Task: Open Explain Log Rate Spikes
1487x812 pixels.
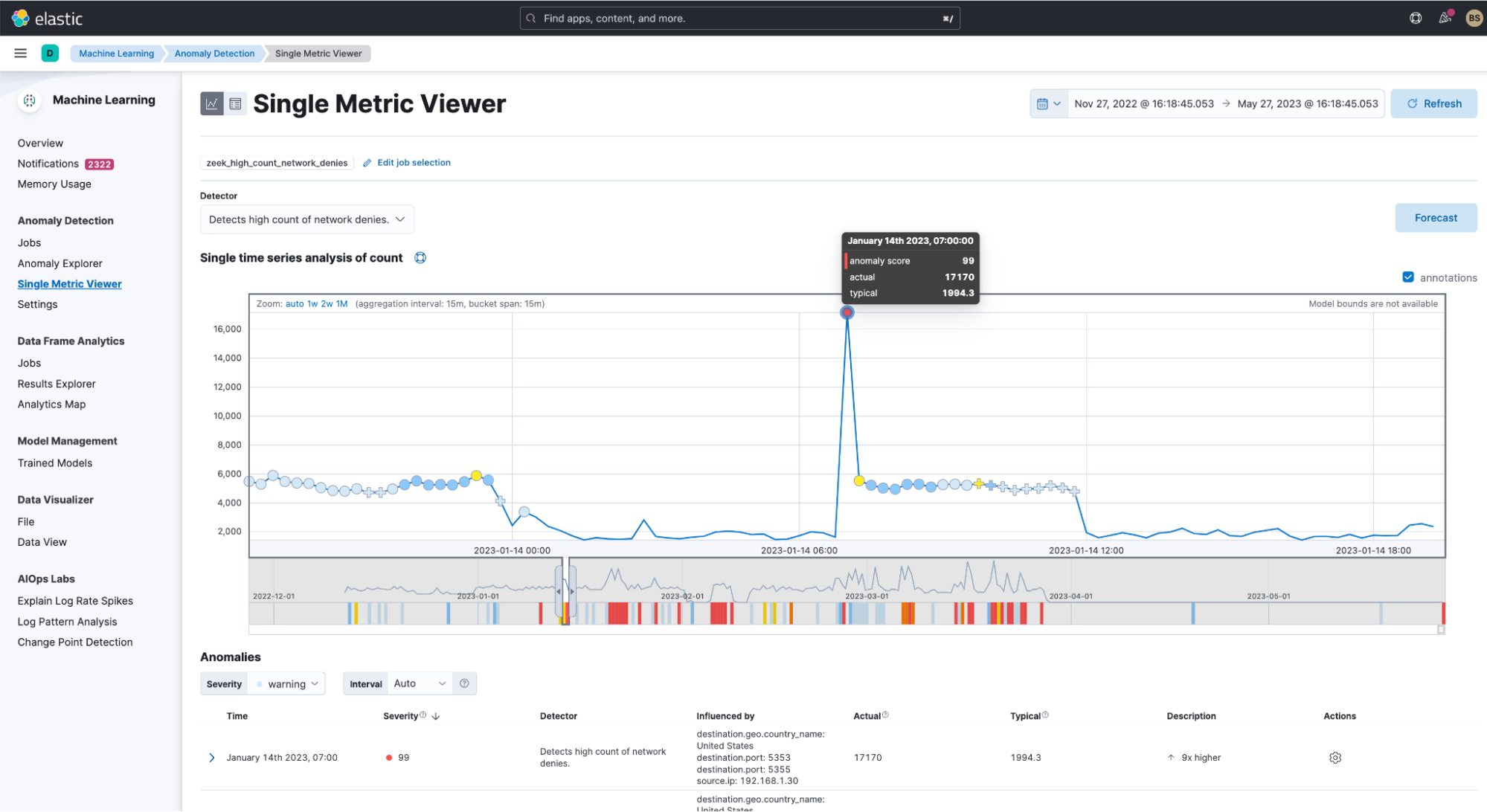Action: (x=75, y=601)
